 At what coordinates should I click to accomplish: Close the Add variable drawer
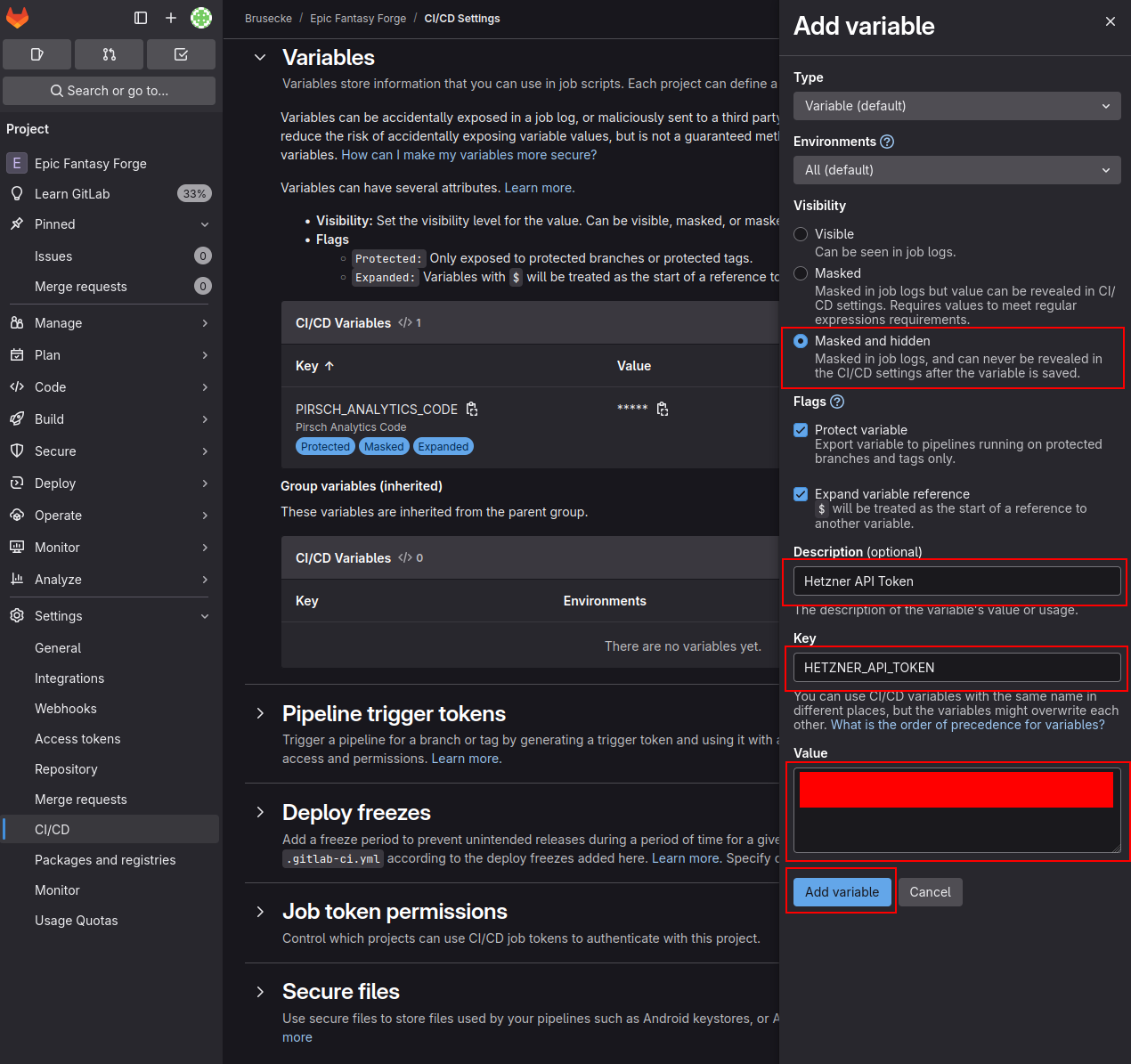[1111, 21]
